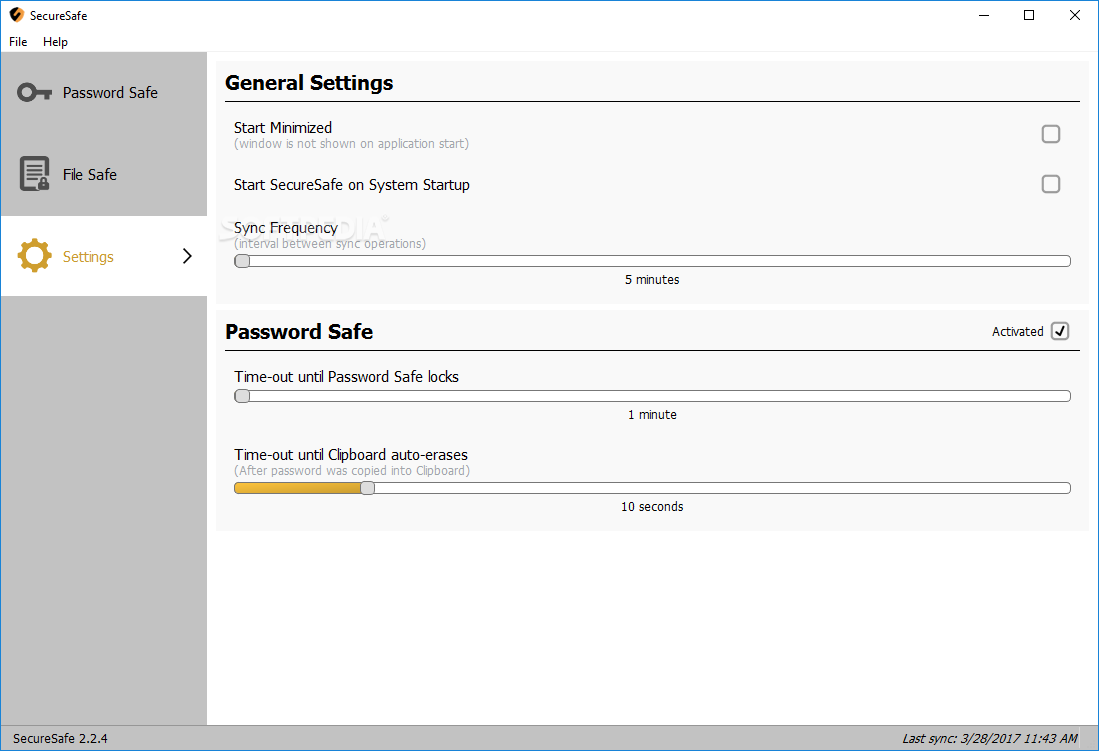Click the Password Safe section heading
1099x751 pixels.
pos(299,332)
